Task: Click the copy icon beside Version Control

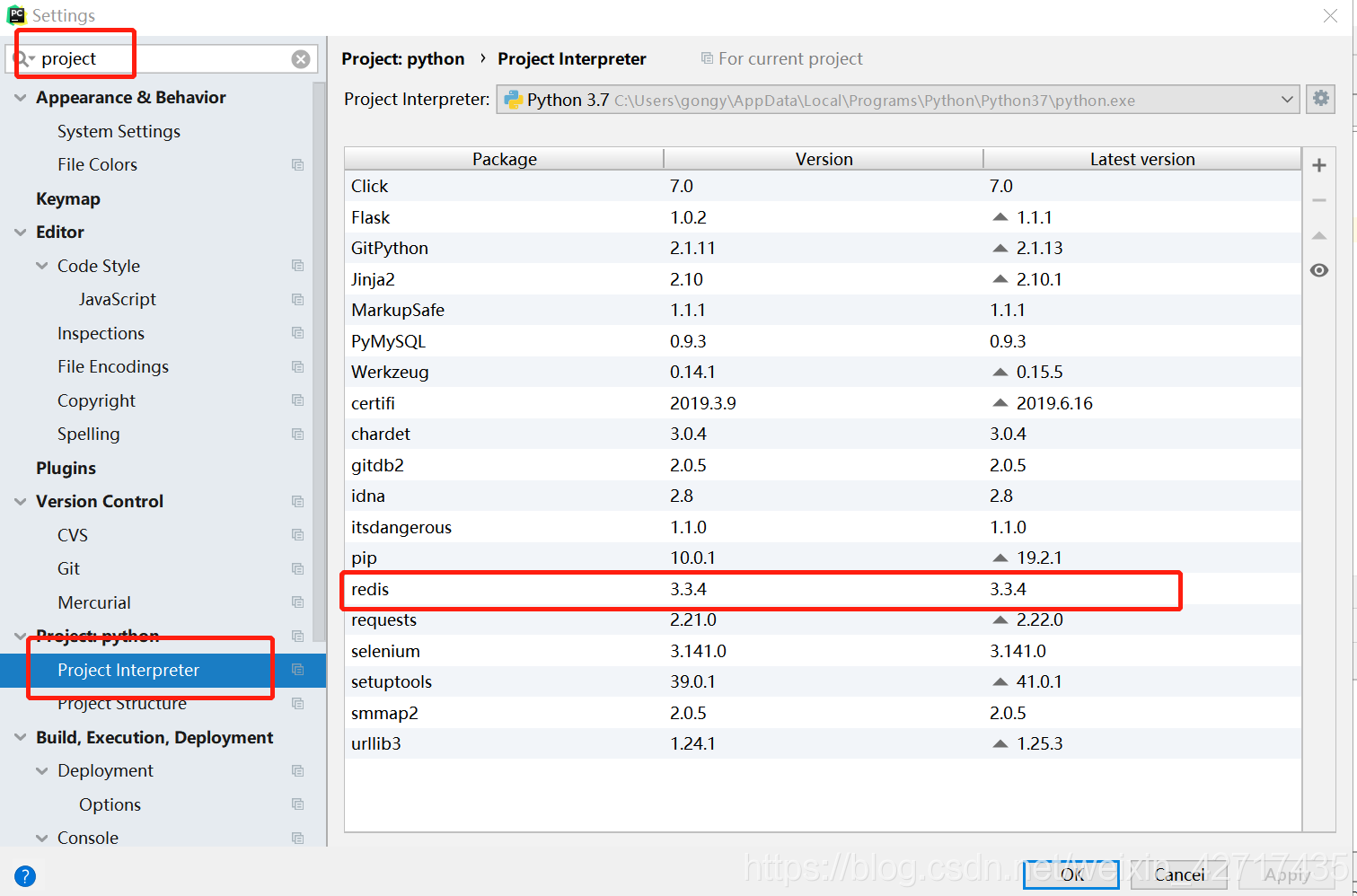Action: pos(298,501)
